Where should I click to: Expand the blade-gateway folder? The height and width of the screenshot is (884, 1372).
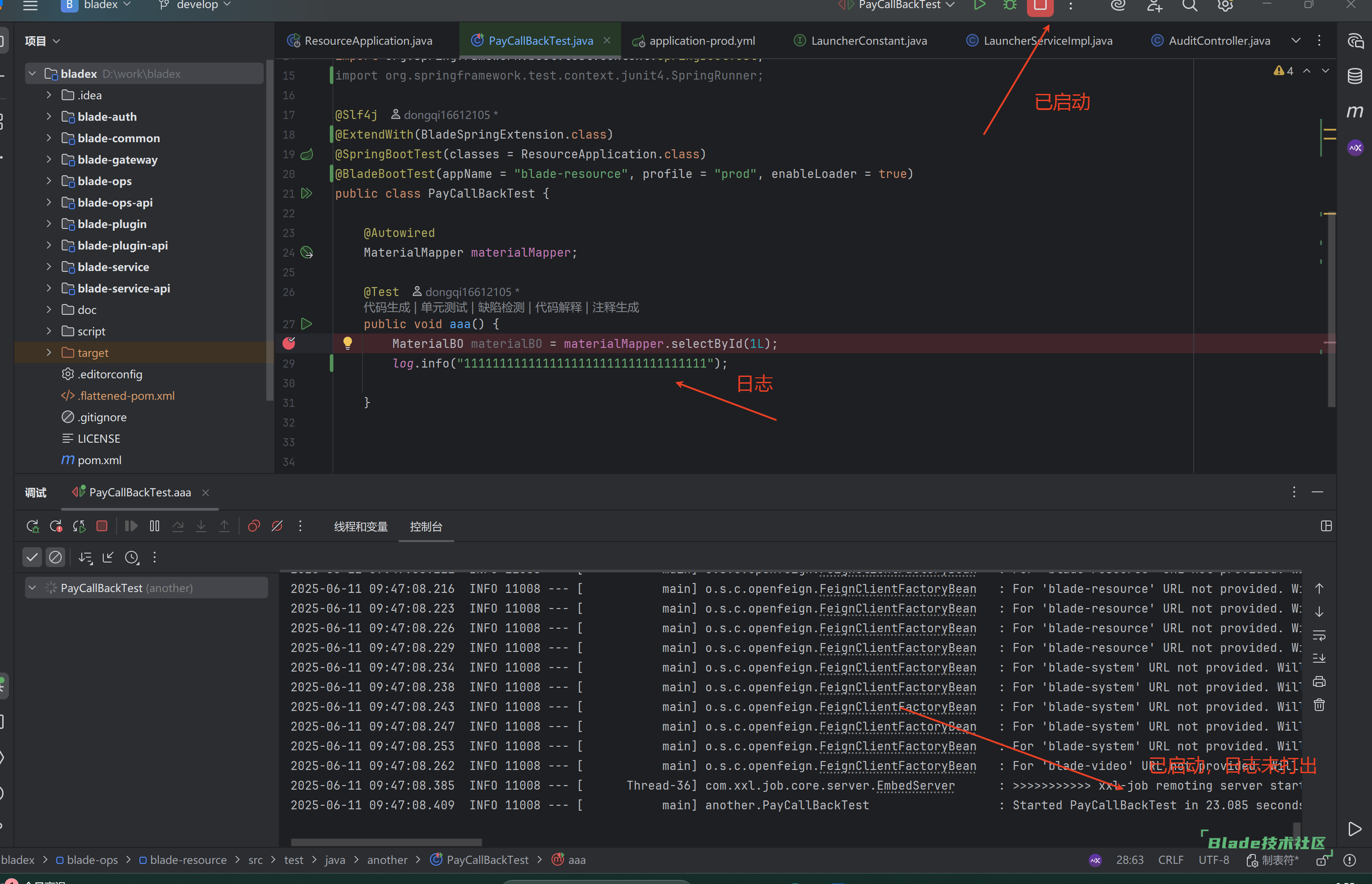[x=49, y=160]
